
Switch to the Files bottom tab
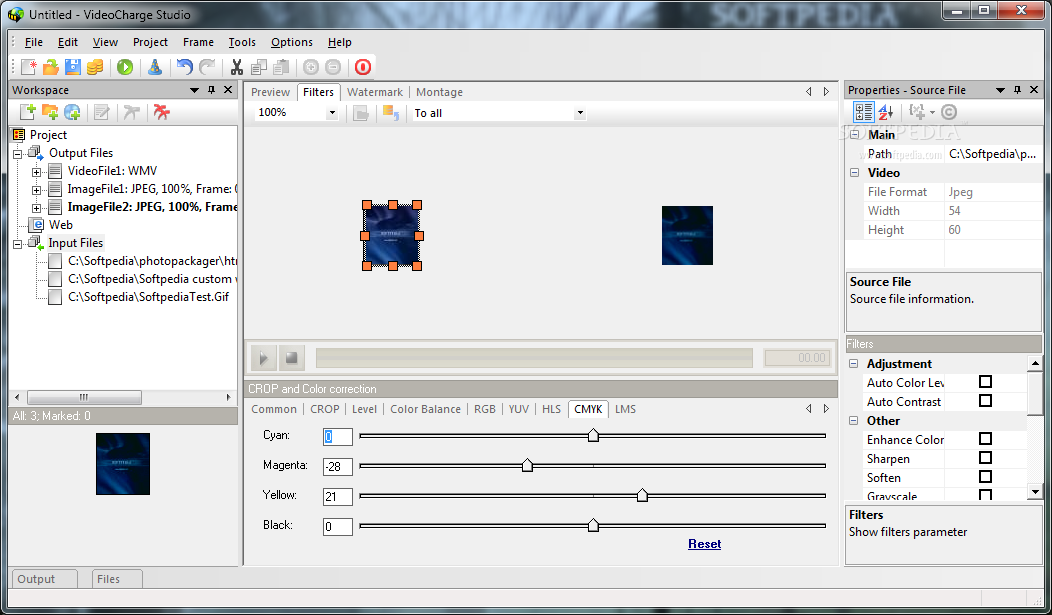click(x=117, y=579)
